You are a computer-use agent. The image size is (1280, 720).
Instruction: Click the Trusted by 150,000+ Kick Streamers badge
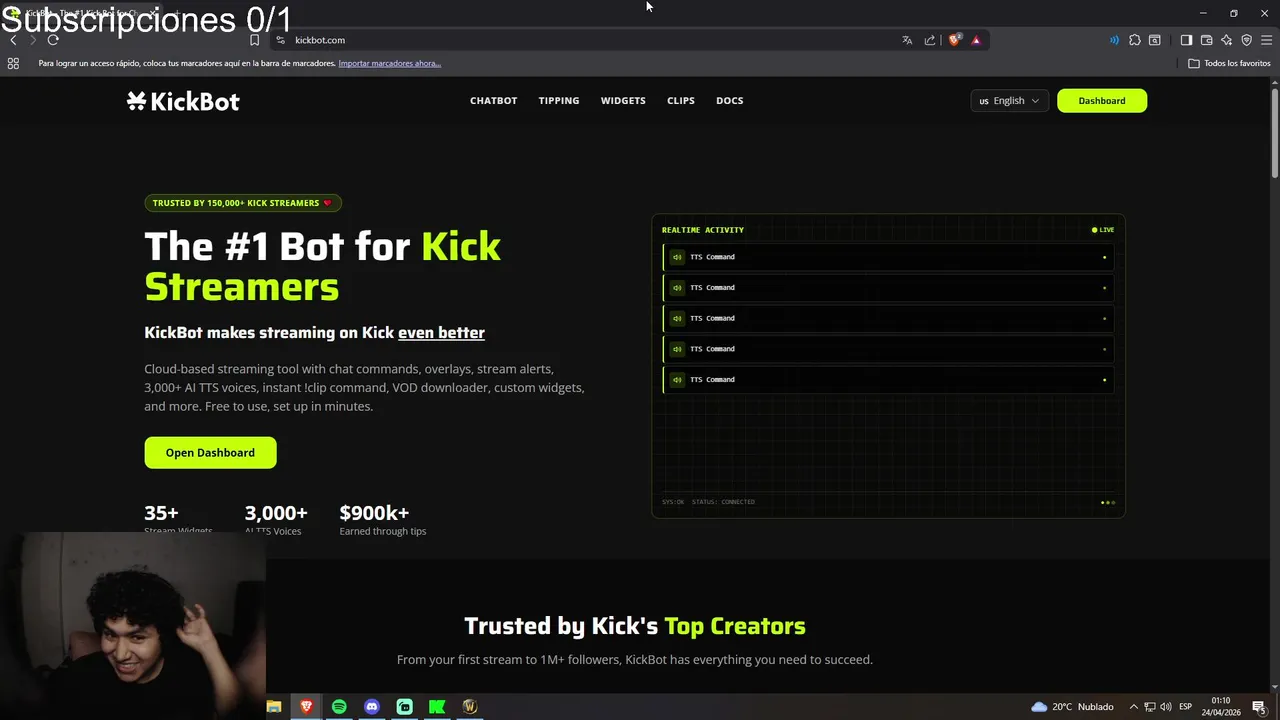243,203
